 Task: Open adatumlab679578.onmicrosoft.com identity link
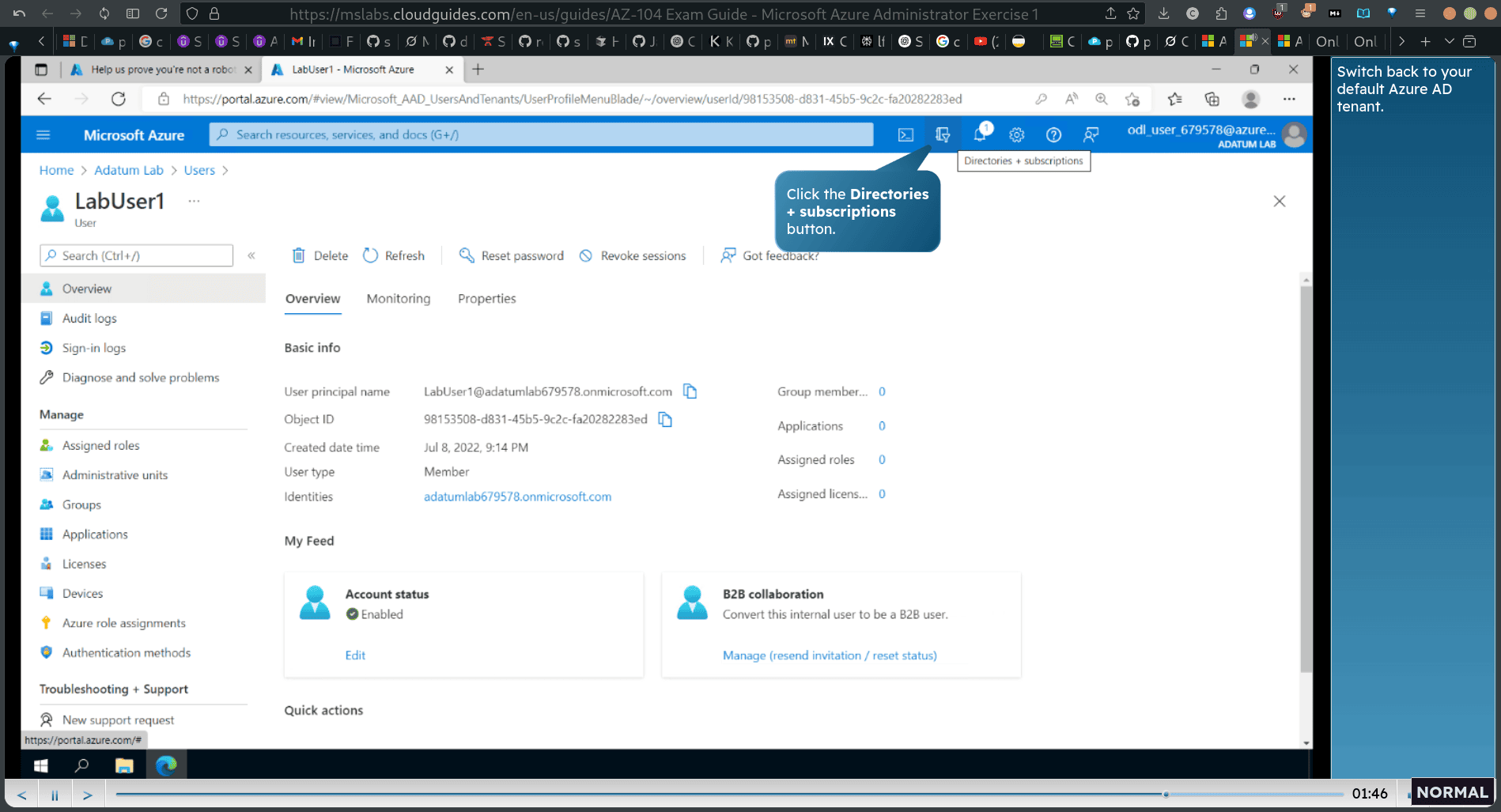(x=517, y=497)
